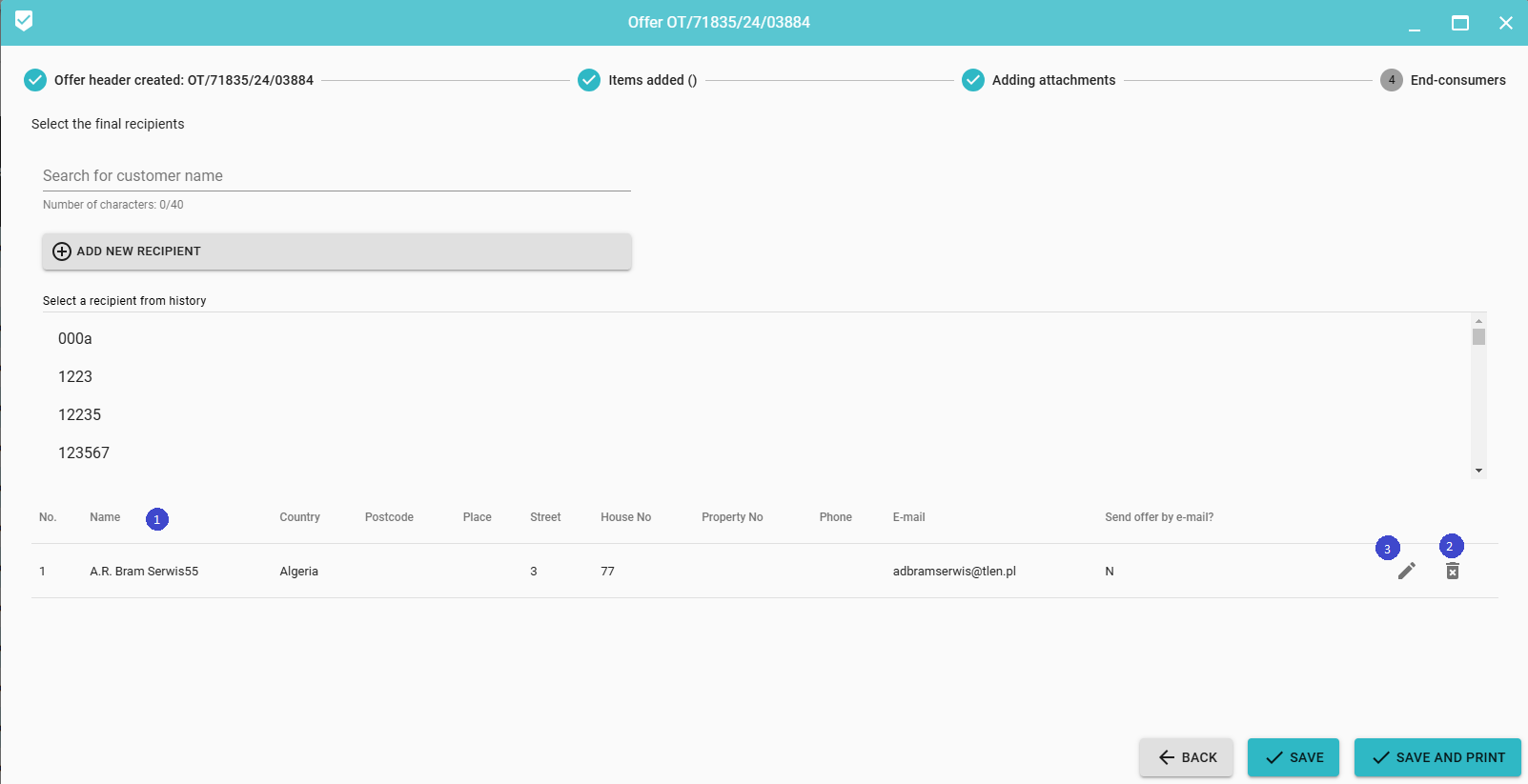Delete recipient using the trash icon
1528x784 pixels.
[x=1452, y=571]
